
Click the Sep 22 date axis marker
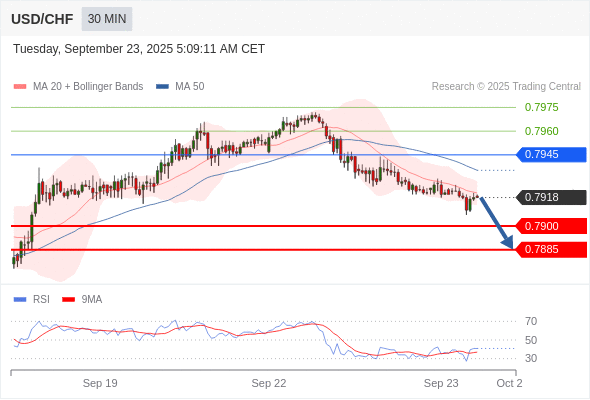coord(269,383)
